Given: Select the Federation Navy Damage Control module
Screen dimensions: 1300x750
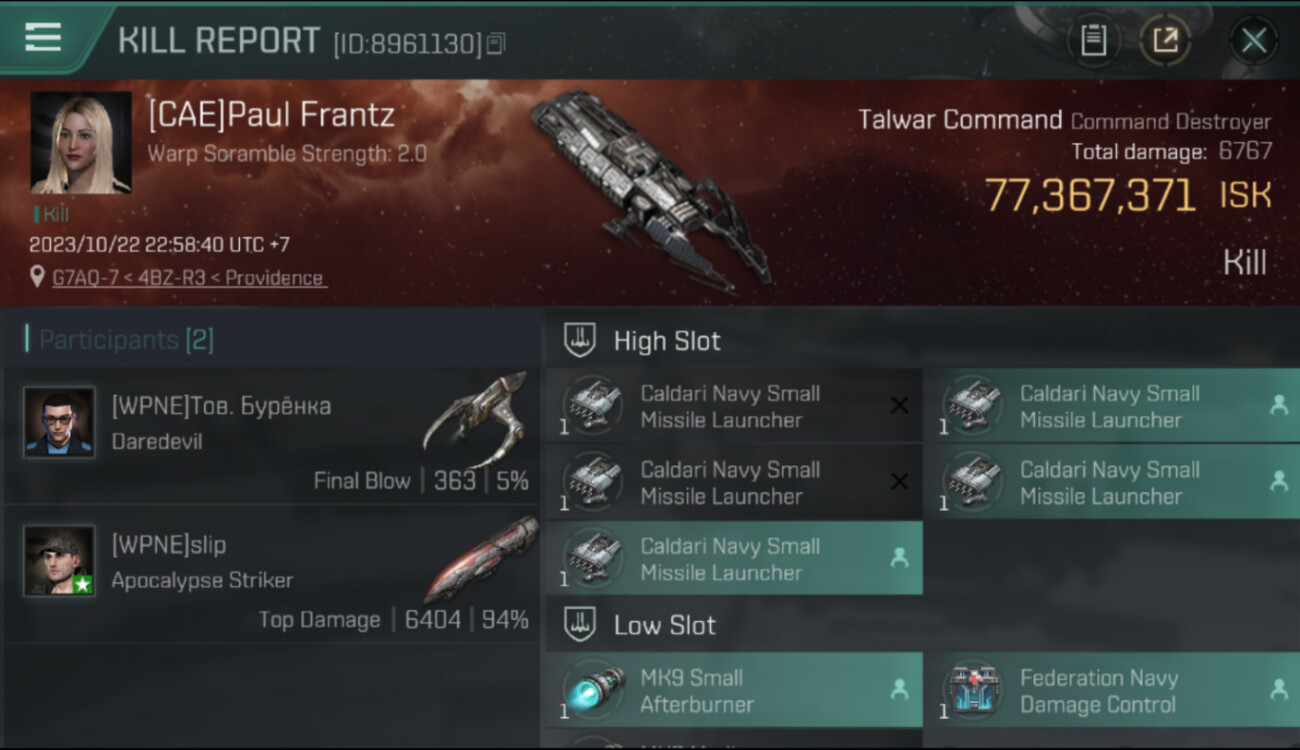Looking at the screenshot, I should click(1111, 691).
